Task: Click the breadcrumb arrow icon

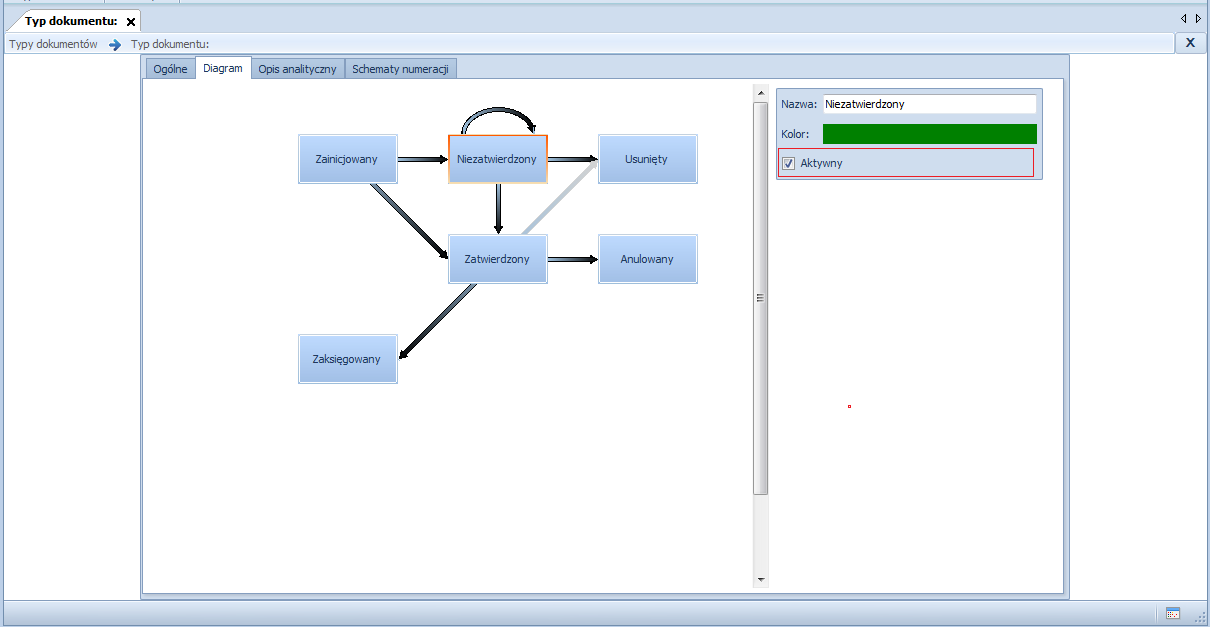Action: coord(115,45)
